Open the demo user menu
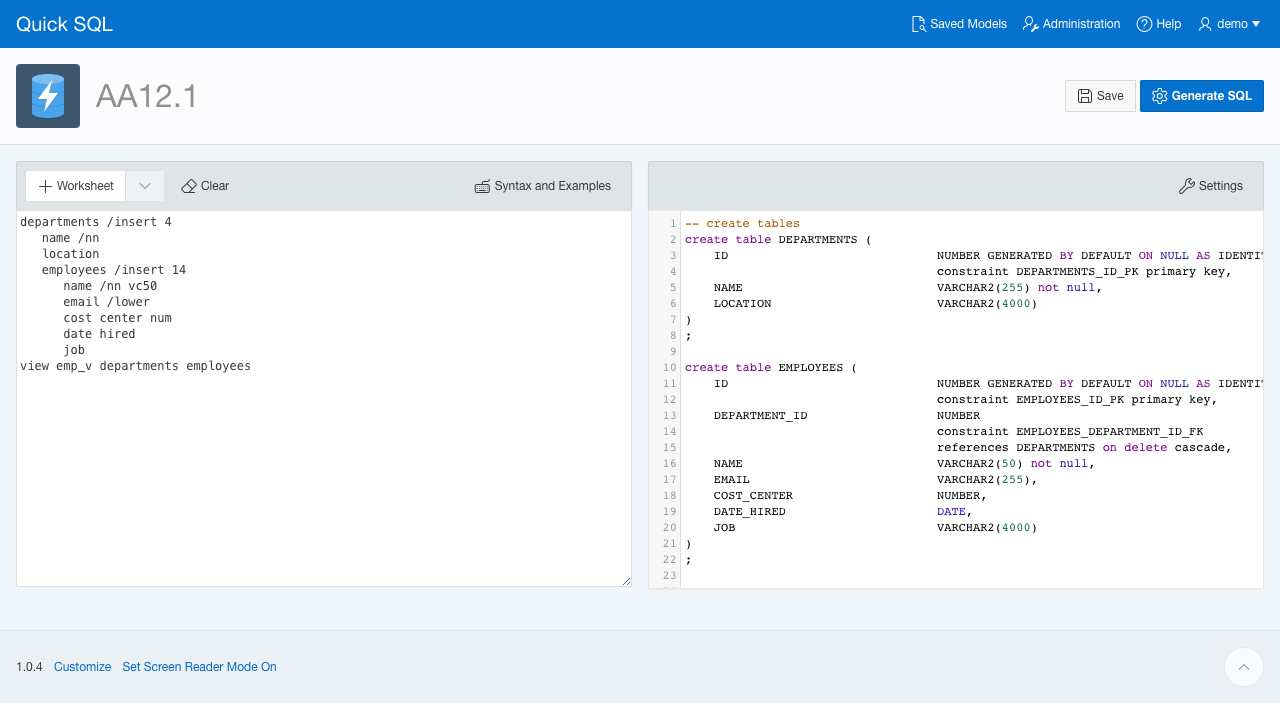 click(1229, 24)
